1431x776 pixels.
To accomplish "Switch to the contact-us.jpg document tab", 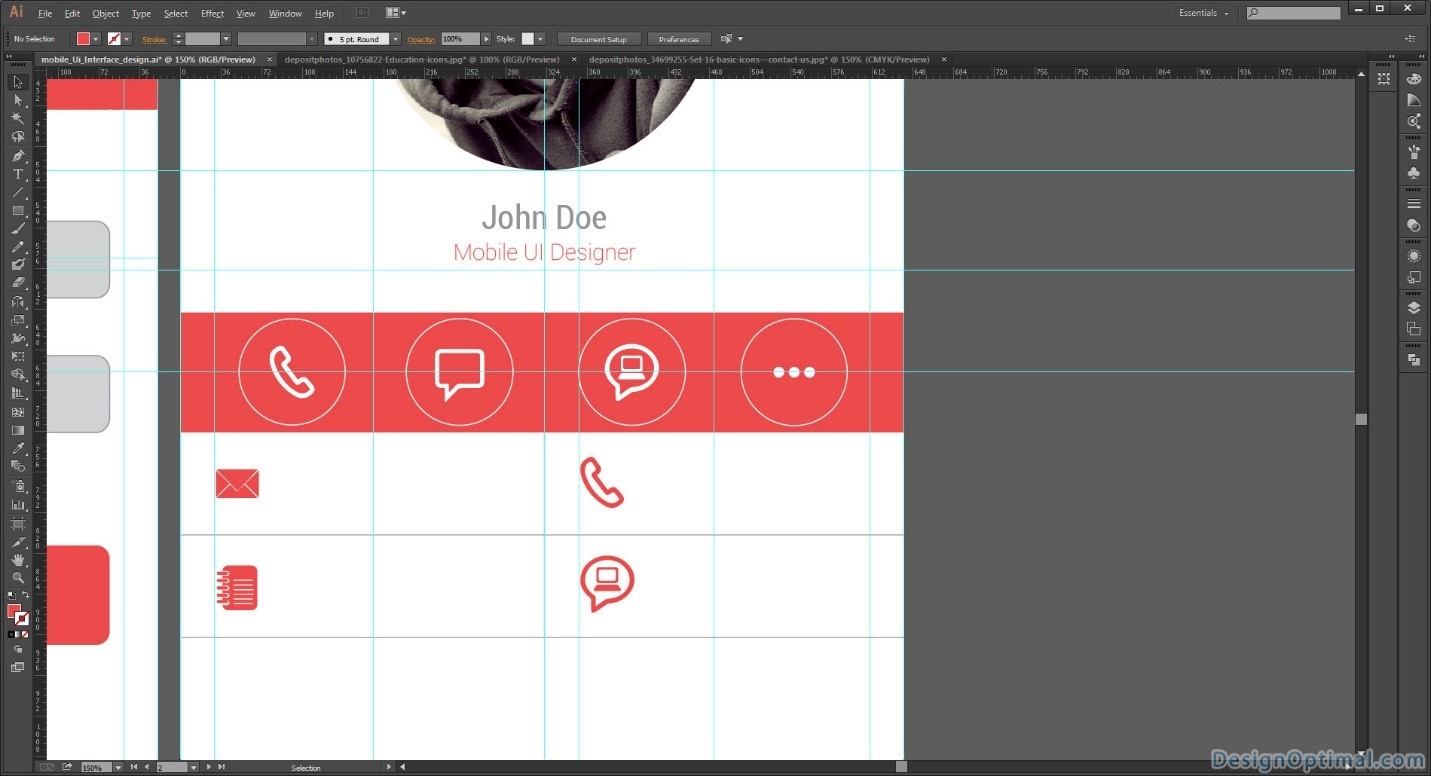I will coord(759,60).
